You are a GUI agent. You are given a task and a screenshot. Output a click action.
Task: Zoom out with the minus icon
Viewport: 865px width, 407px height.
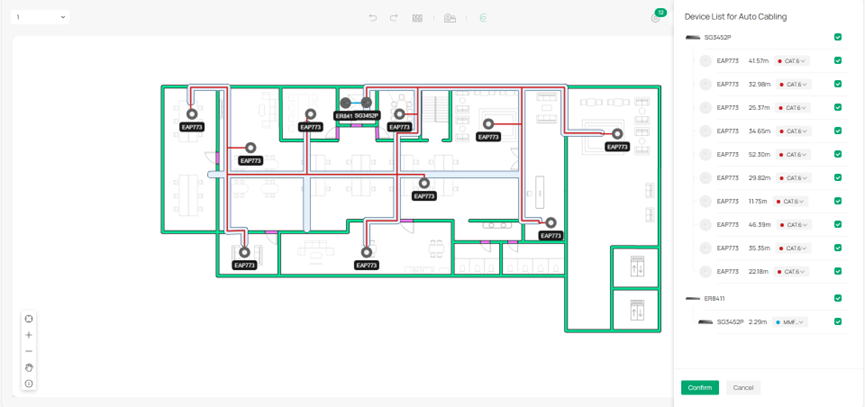pos(29,351)
